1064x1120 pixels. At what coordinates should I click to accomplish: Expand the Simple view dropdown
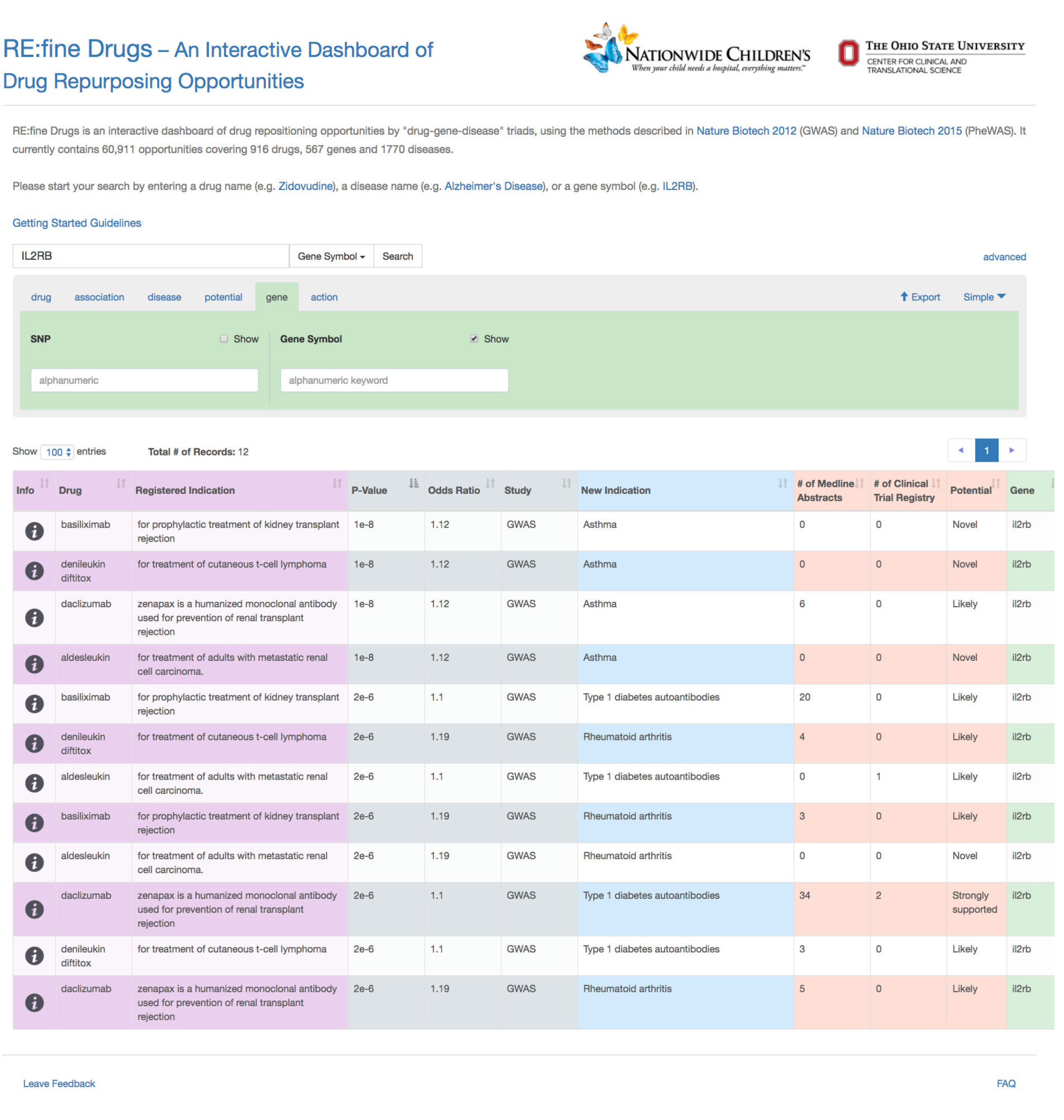tap(984, 297)
